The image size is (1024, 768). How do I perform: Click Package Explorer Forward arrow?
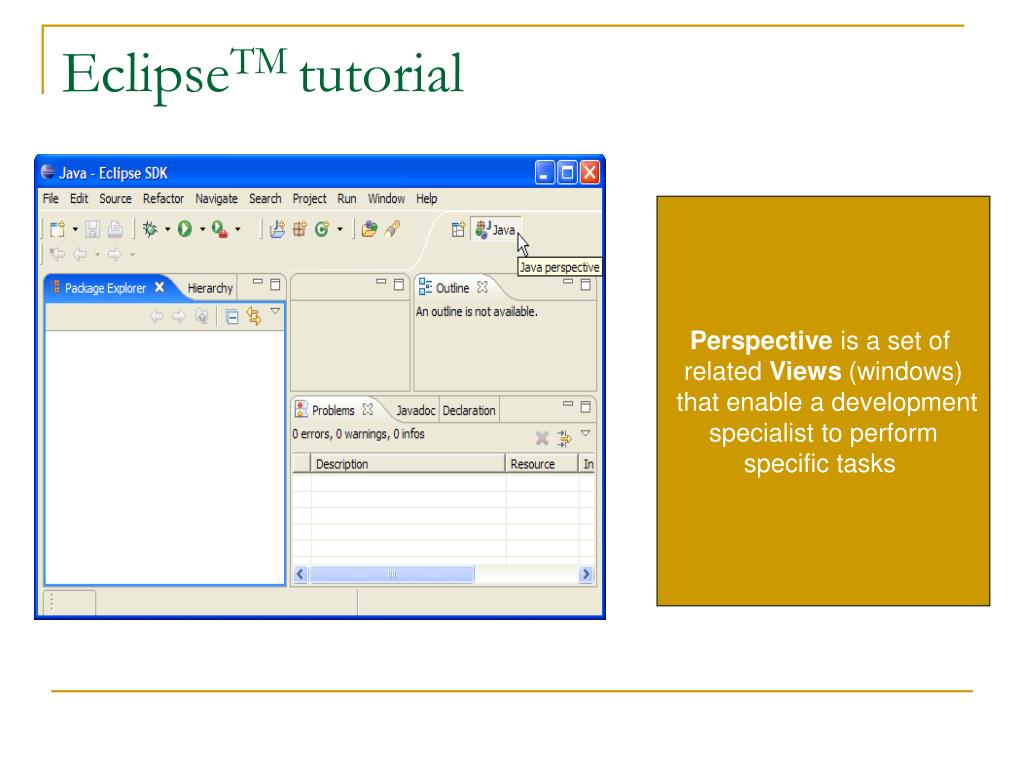tap(178, 316)
